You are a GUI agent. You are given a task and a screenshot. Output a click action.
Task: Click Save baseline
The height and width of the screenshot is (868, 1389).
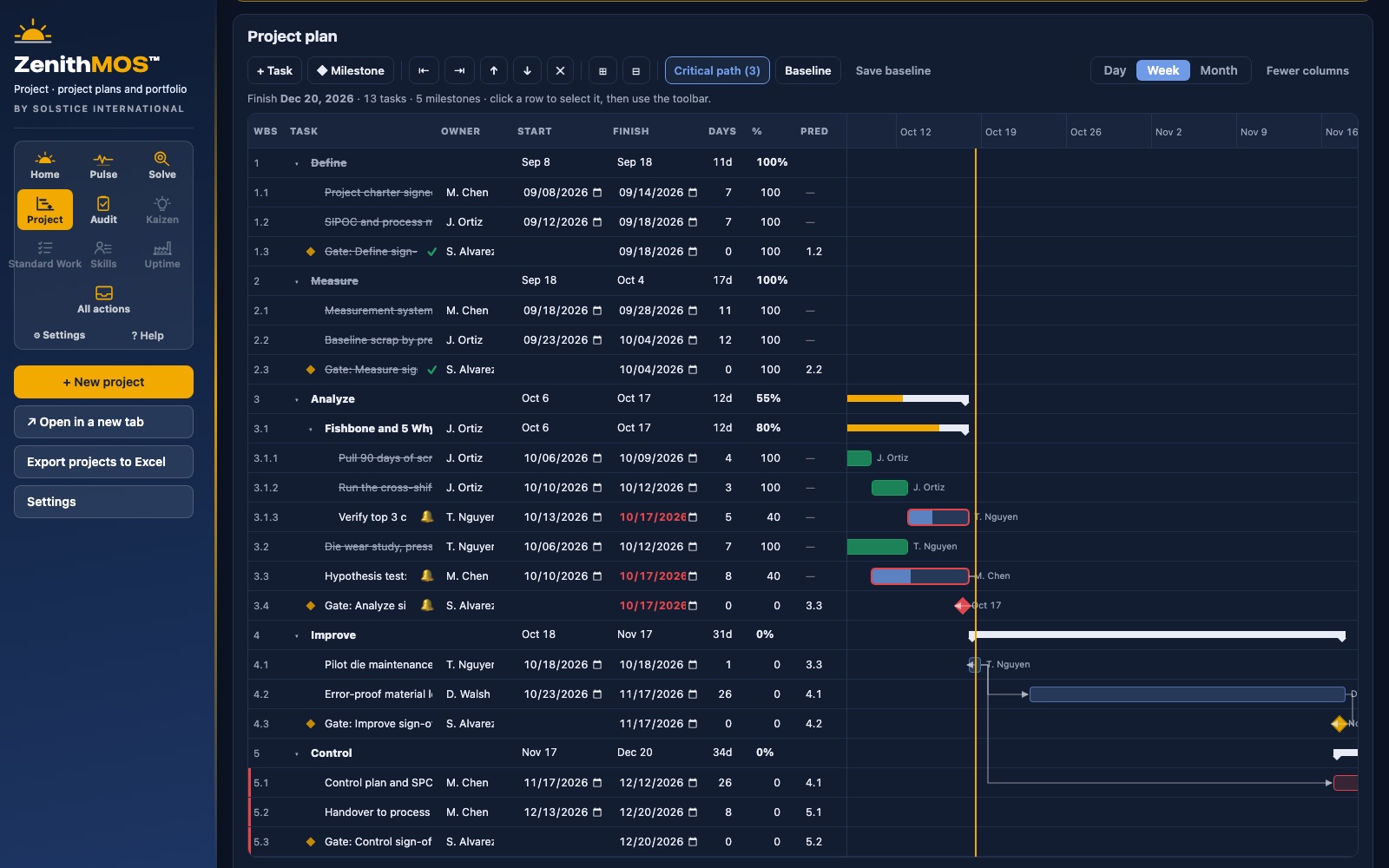pyautogui.click(x=892, y=71)
